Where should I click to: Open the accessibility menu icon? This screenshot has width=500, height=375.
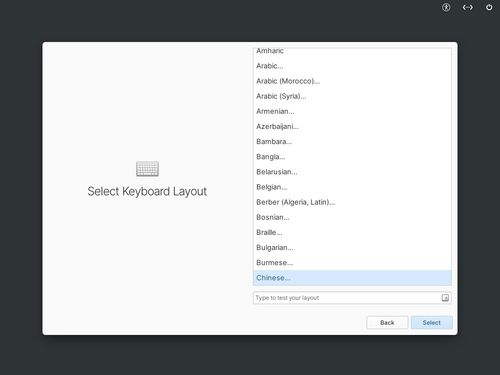tap(446, 7)
